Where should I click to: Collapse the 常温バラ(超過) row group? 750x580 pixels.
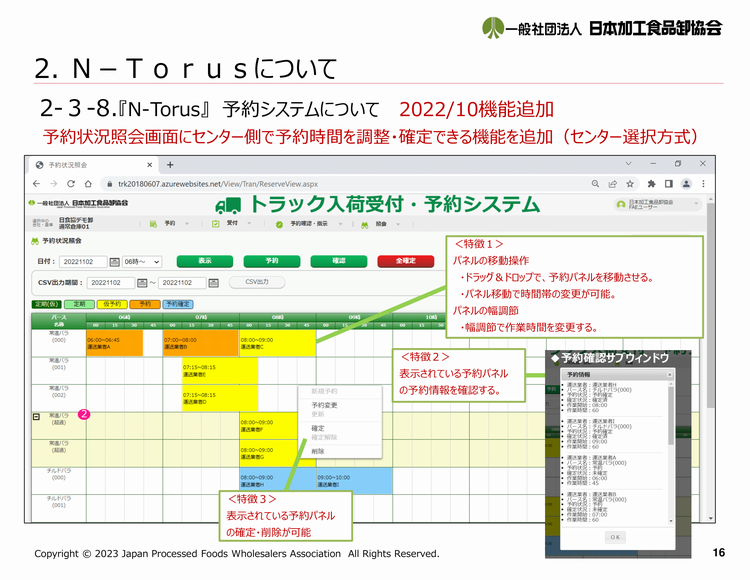pos(36,416)
